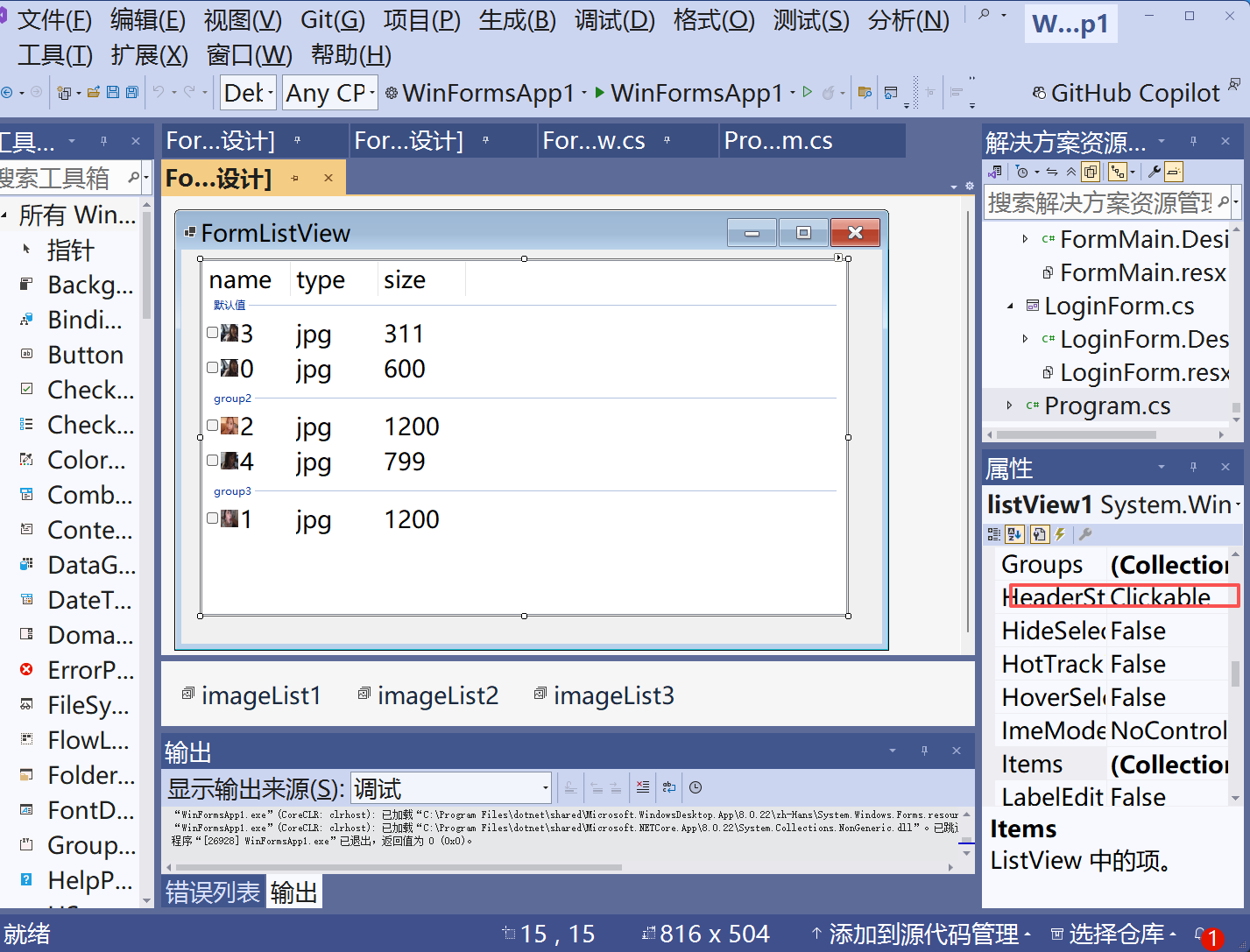Check the checkbox for item 3
The height and width of the screenshot is (952, 1250).
click(212, 333)
